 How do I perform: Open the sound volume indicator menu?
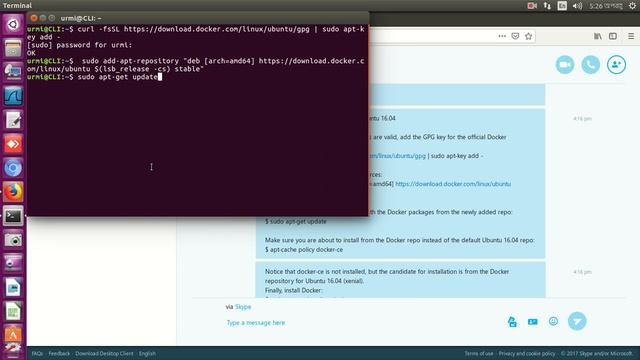pos(577,6)
